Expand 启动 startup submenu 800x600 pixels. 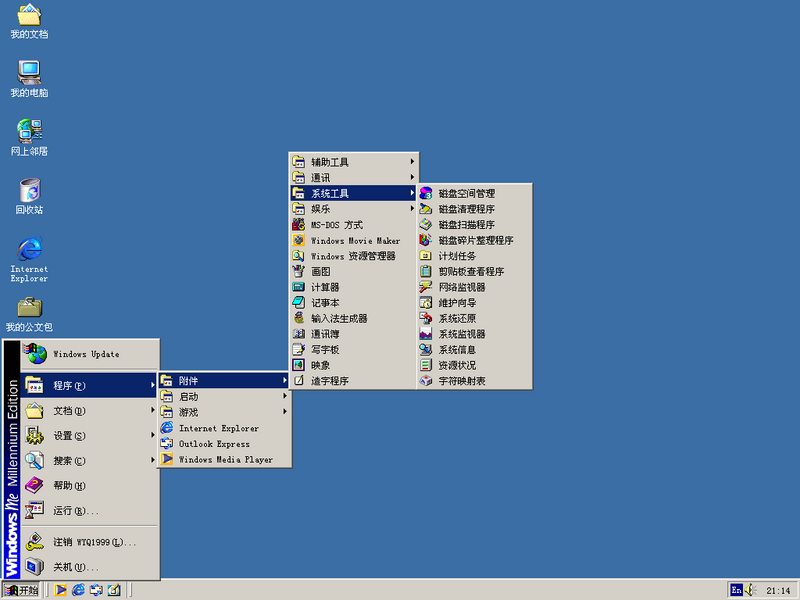(224, 396)
